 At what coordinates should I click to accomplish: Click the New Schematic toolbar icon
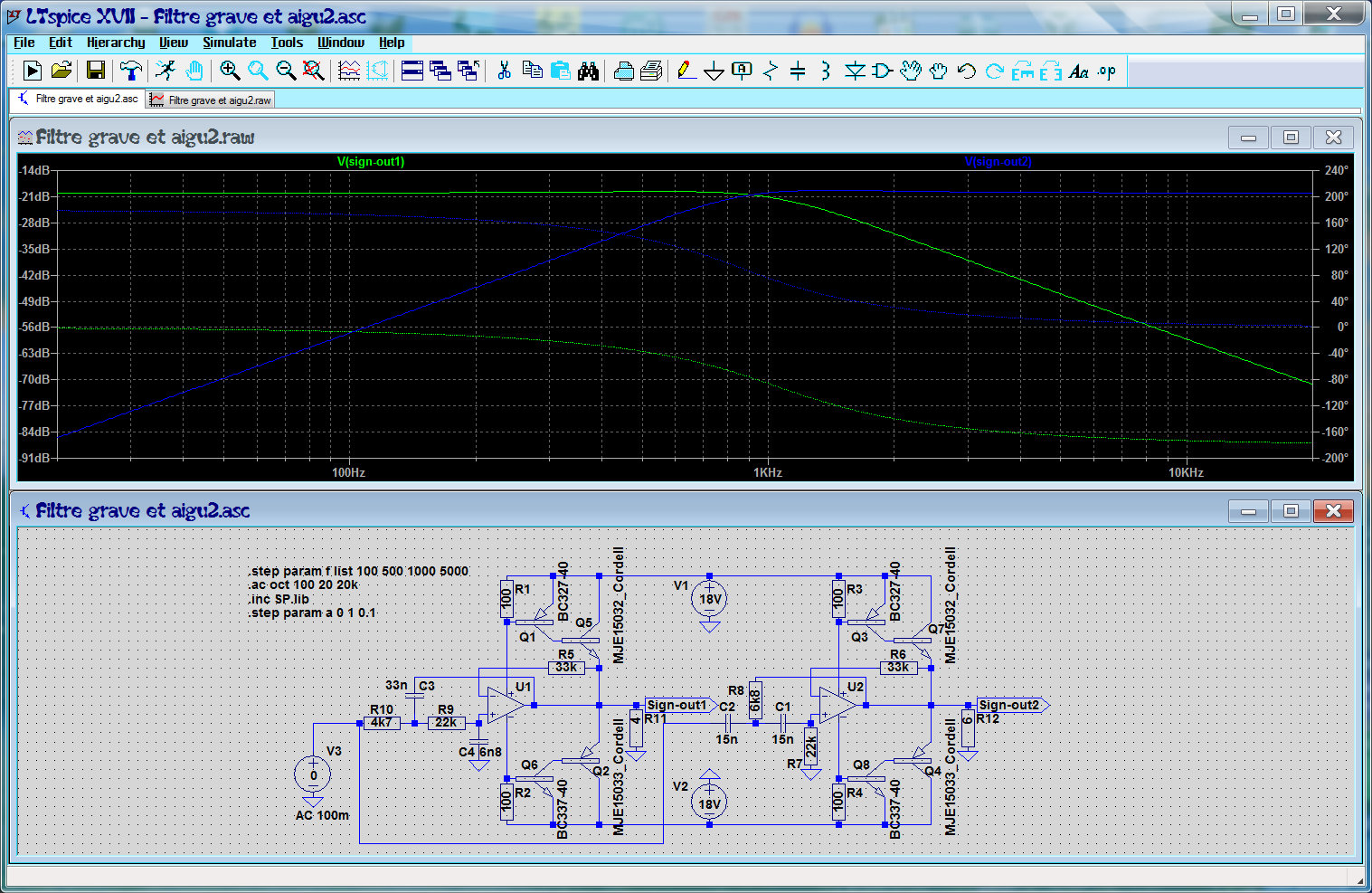(33, 71)
